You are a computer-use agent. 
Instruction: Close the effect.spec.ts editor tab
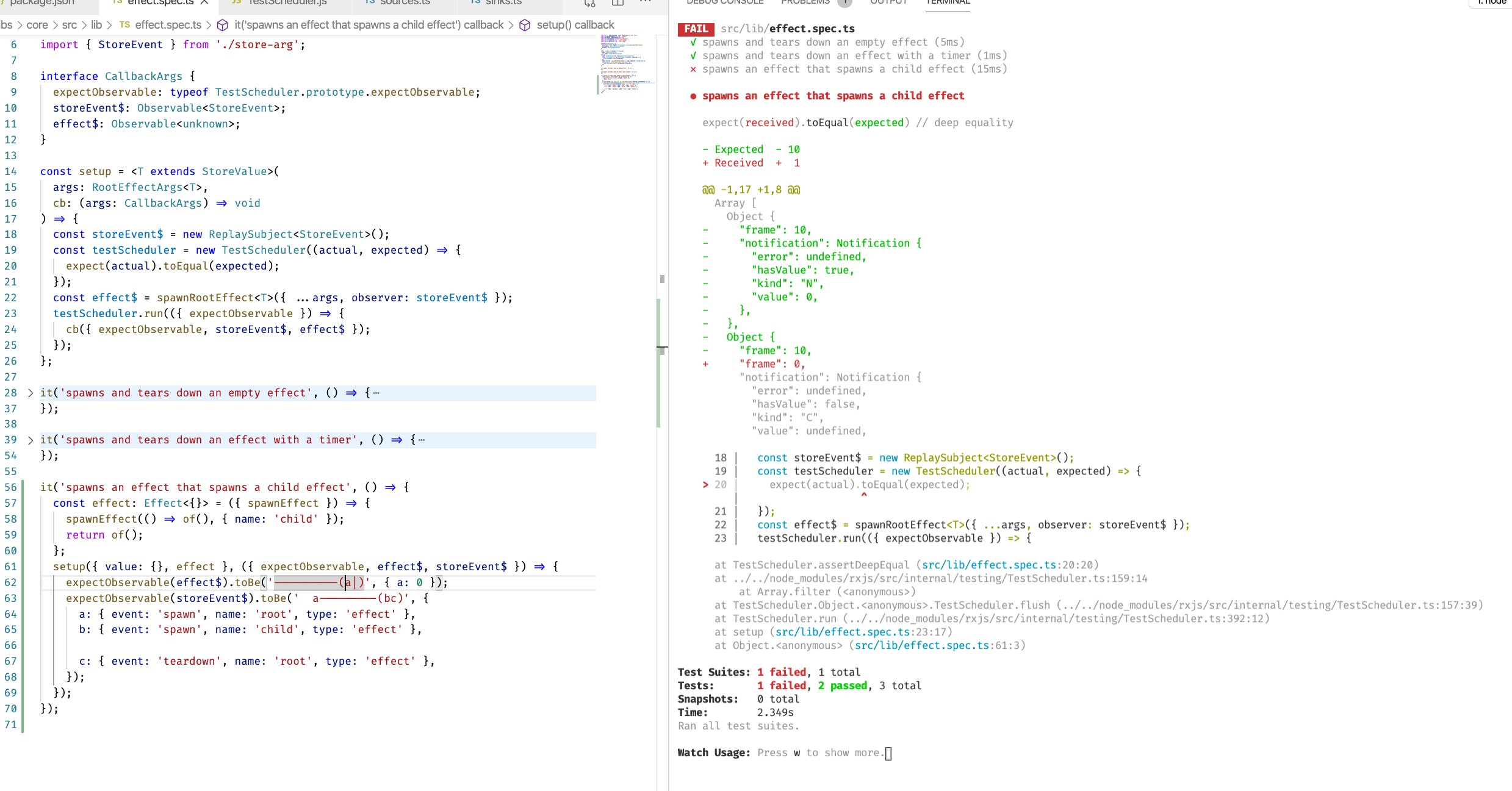(x=204, y=2)
